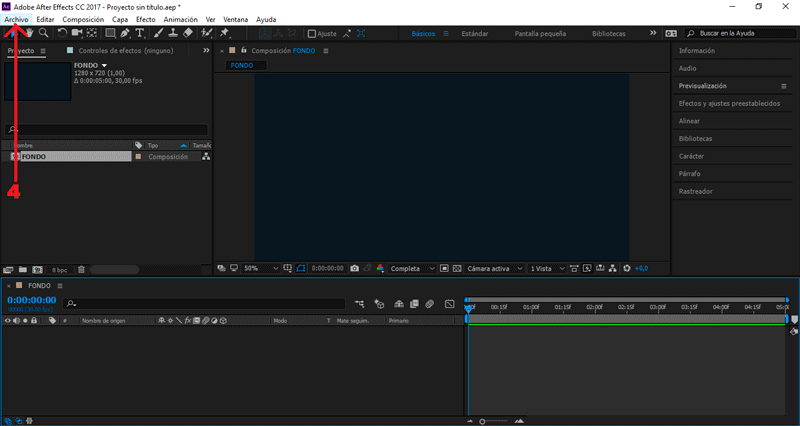Open the Rastreador panel
Image resolution: width=800 pixels, height=426 pixels.
coord(695,191)
